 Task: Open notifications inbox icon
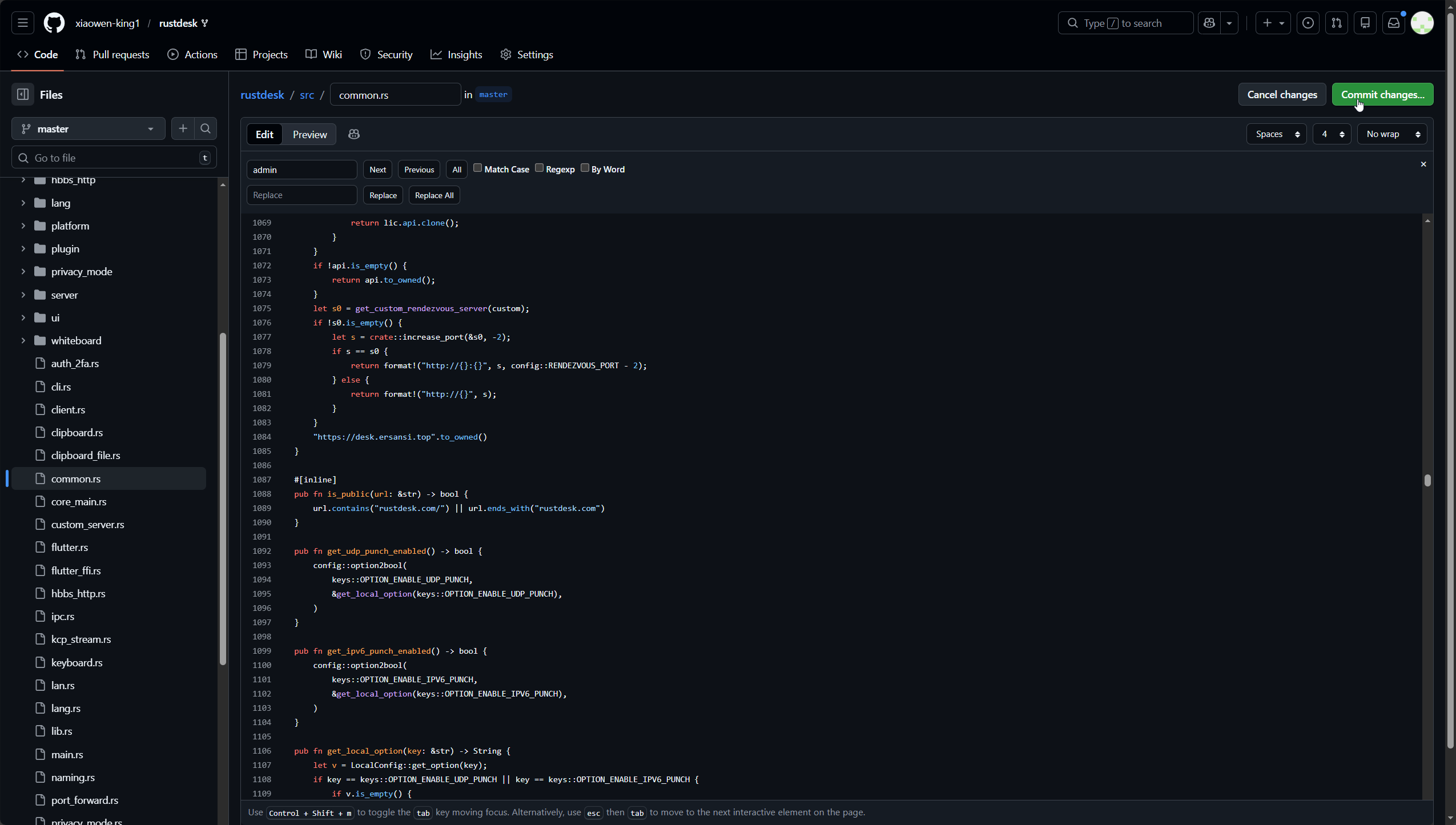tap(1394, 23)
